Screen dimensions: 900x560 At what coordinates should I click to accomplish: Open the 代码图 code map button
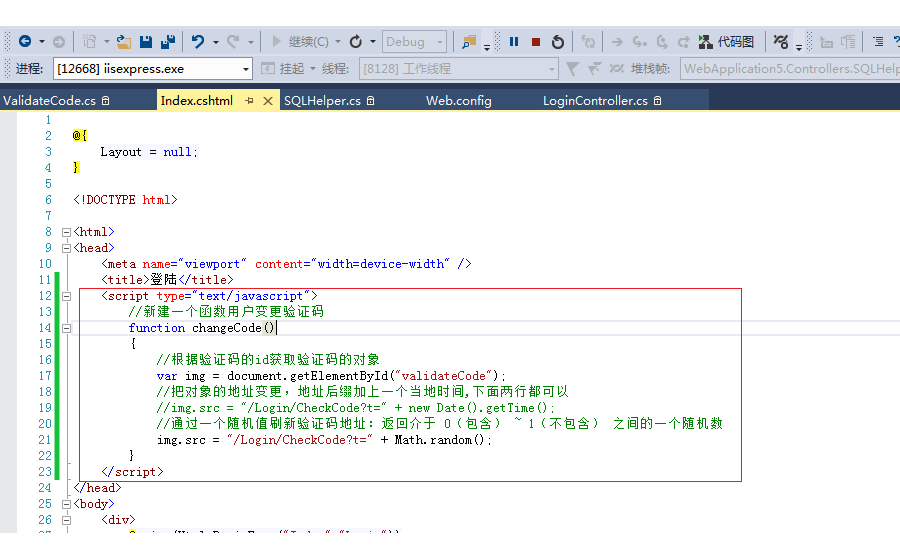coord(726,41)
